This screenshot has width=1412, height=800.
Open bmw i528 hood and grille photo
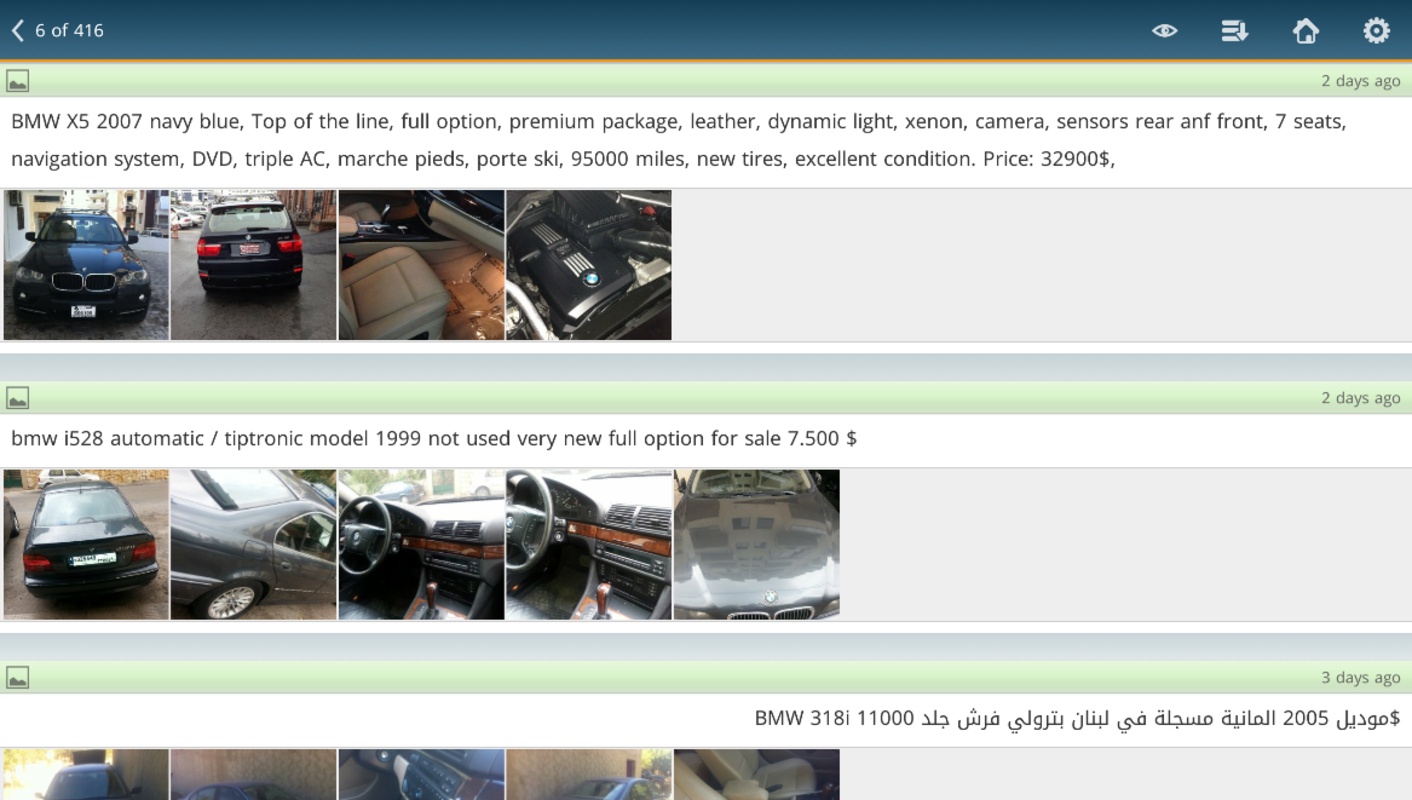(757, 545)
